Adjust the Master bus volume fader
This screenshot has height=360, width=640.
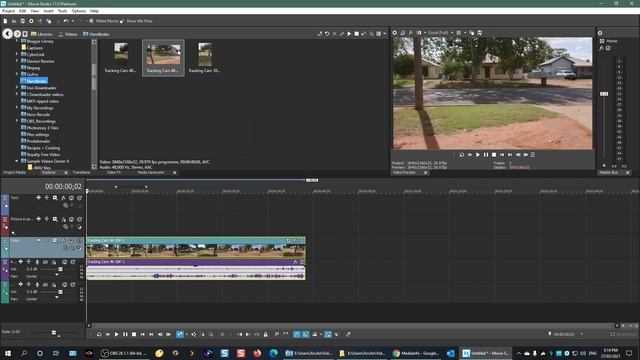(604, 94)
